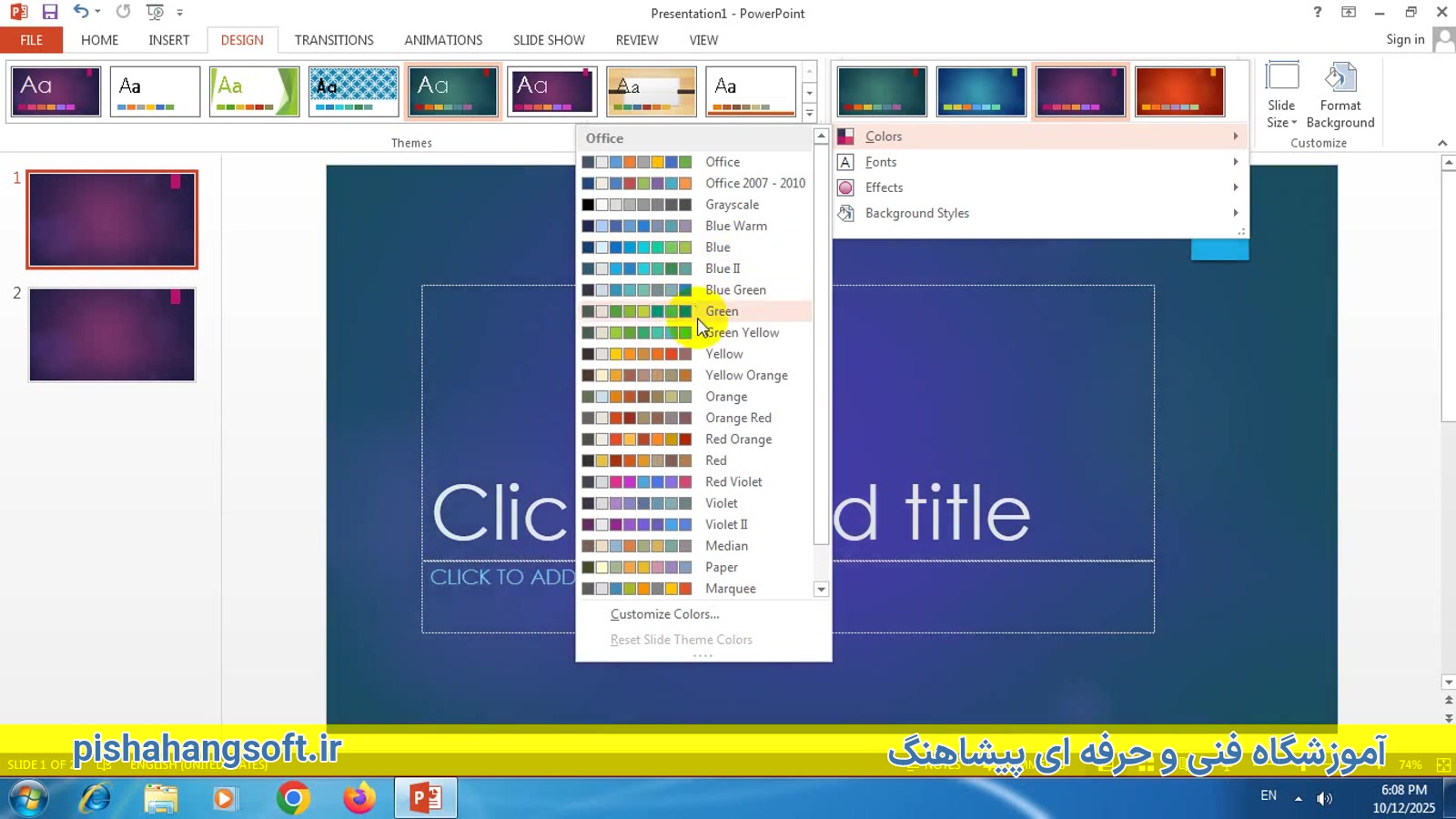The width and height of the screenshot is (1456, 819).
Task: Expand the Themes gallery More arrow
Action: point(809,113)
